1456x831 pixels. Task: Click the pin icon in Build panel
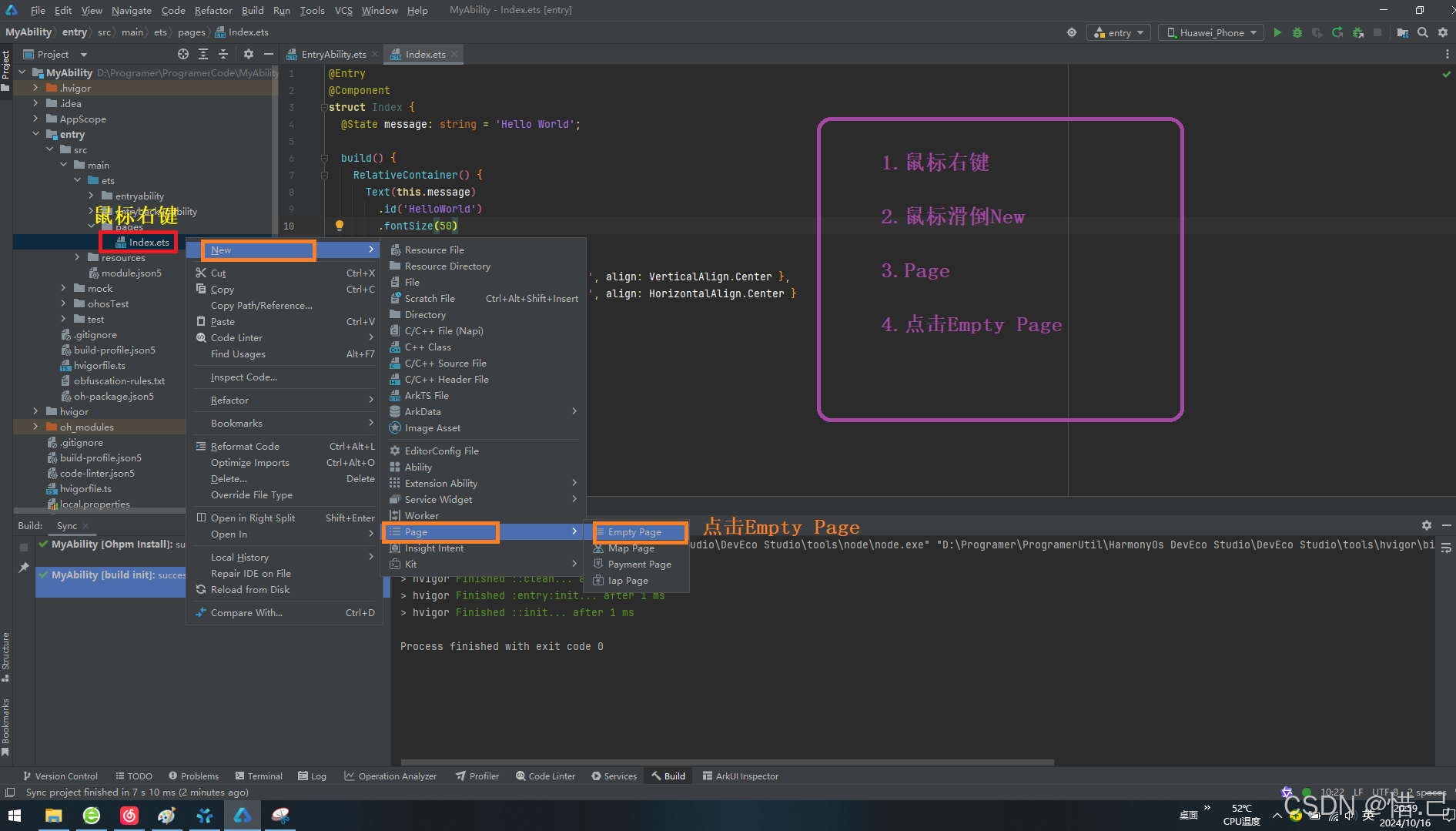tap(24, 568)
